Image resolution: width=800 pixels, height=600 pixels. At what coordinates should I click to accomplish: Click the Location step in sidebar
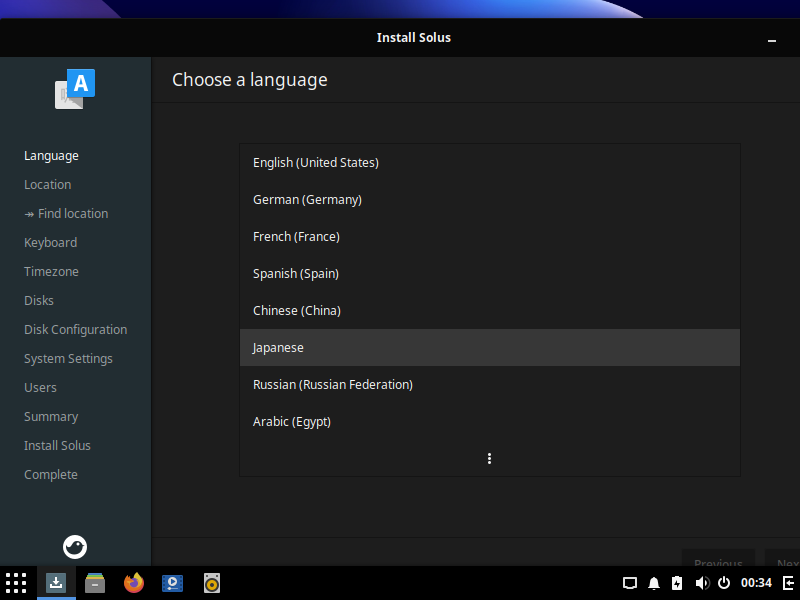(47, 185)
